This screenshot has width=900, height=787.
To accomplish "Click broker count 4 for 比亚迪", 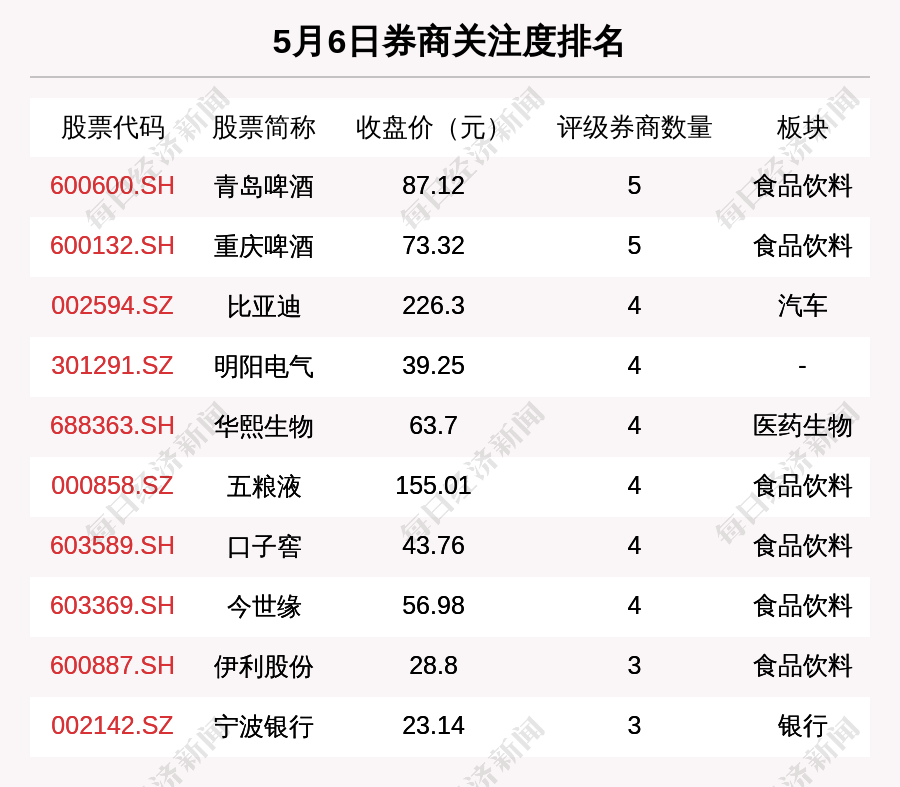I will [634, 305].
